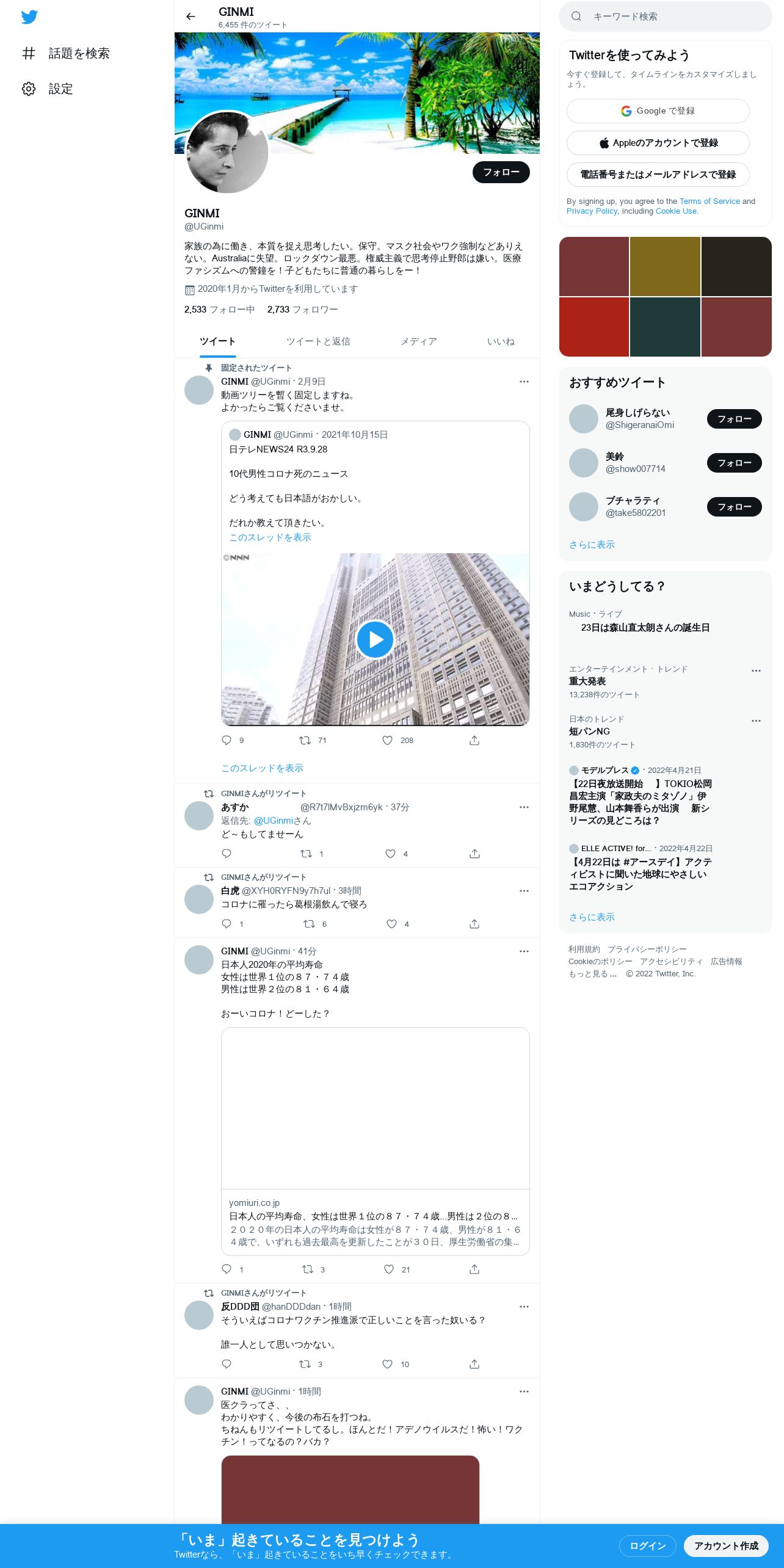
Task: Open more menu on pinned tweet
Action: pyautogui.click(x=524, y=382)
